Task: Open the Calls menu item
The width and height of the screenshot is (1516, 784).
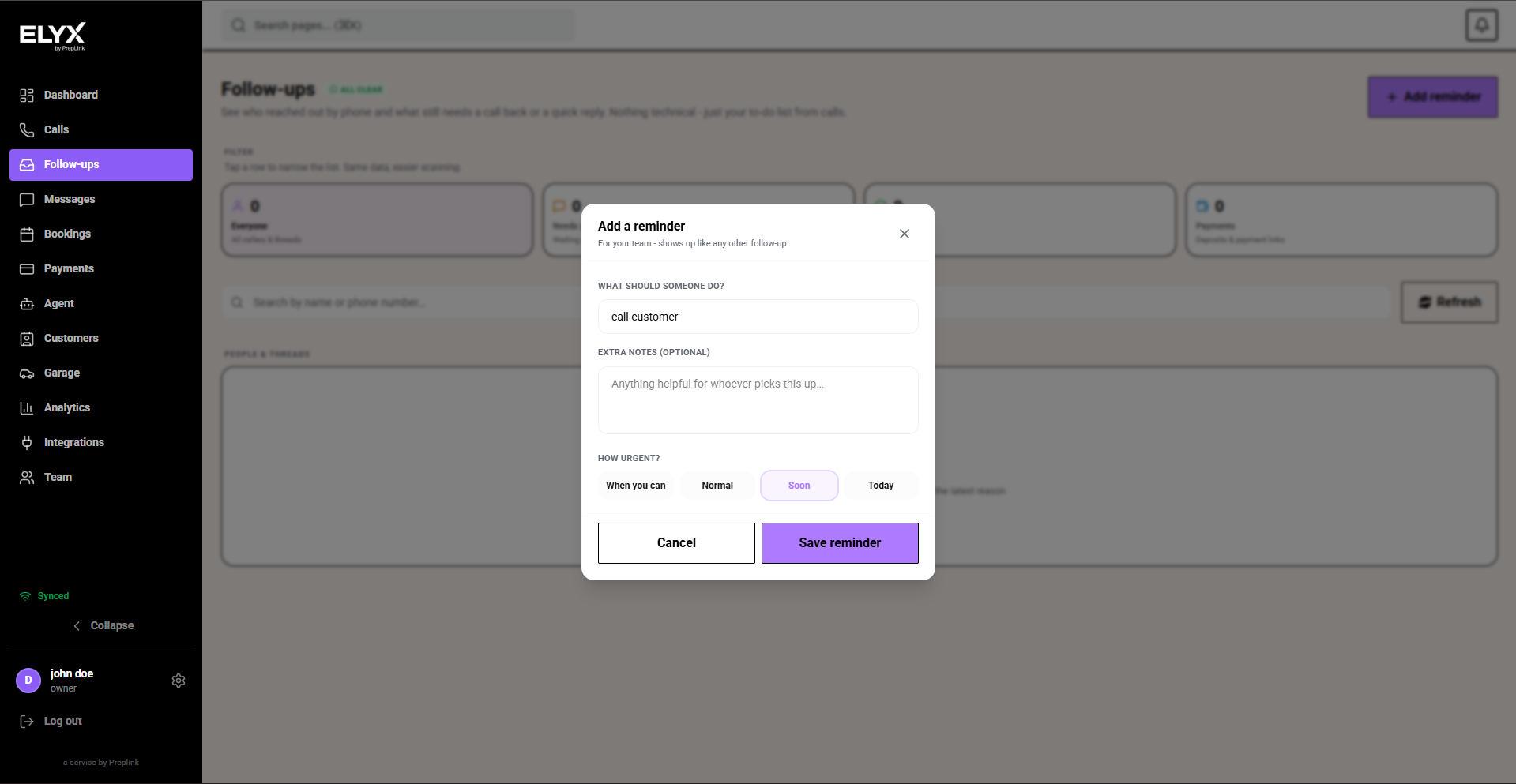Action: (101, 129)
